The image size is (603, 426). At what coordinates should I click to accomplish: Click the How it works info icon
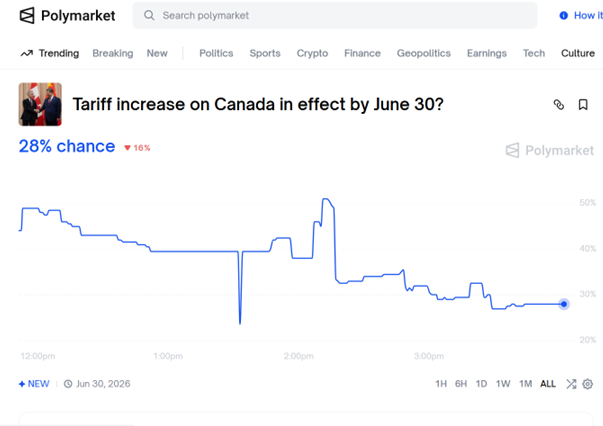564,16
